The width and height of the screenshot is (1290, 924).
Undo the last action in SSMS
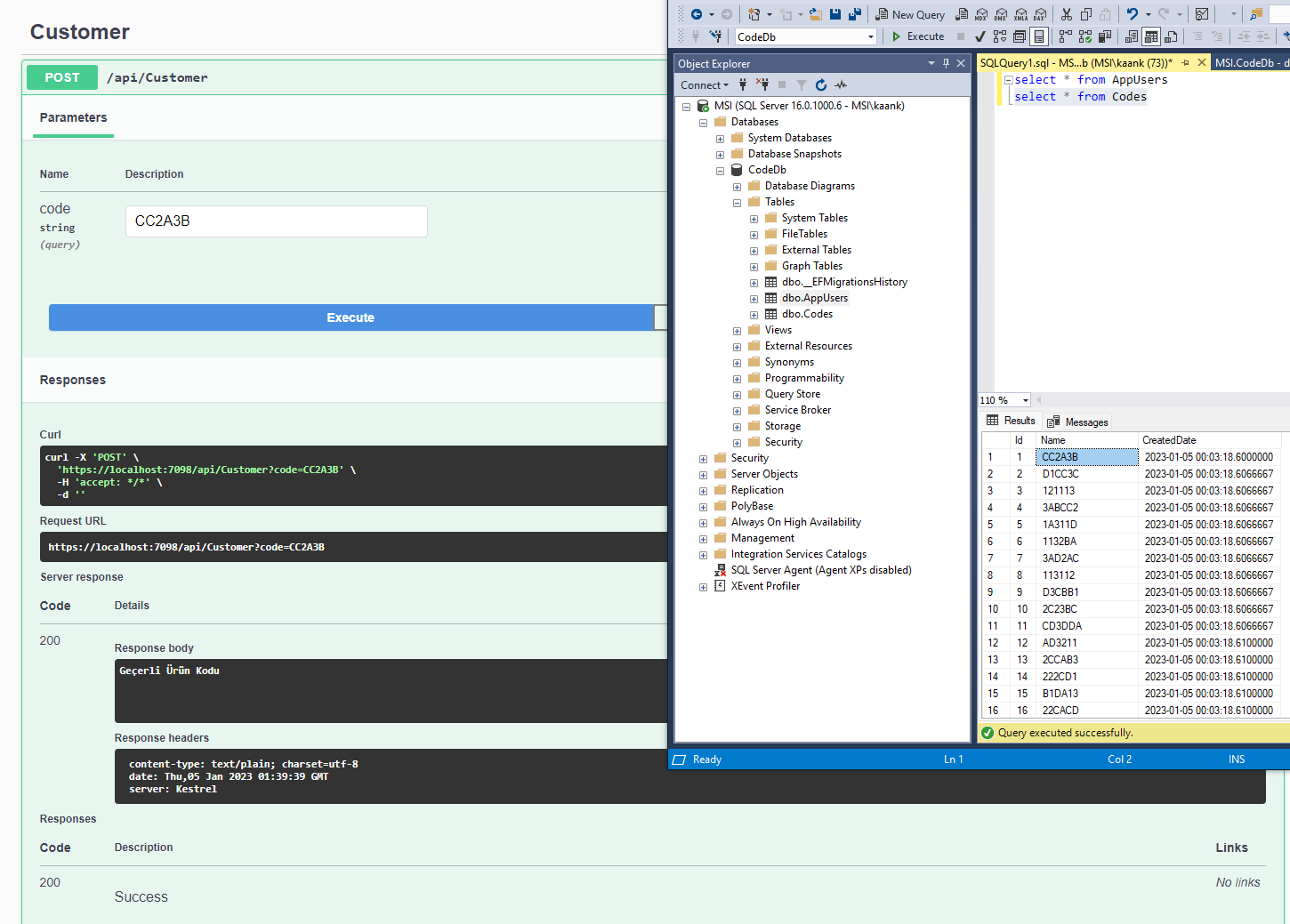pos(1133,14)
